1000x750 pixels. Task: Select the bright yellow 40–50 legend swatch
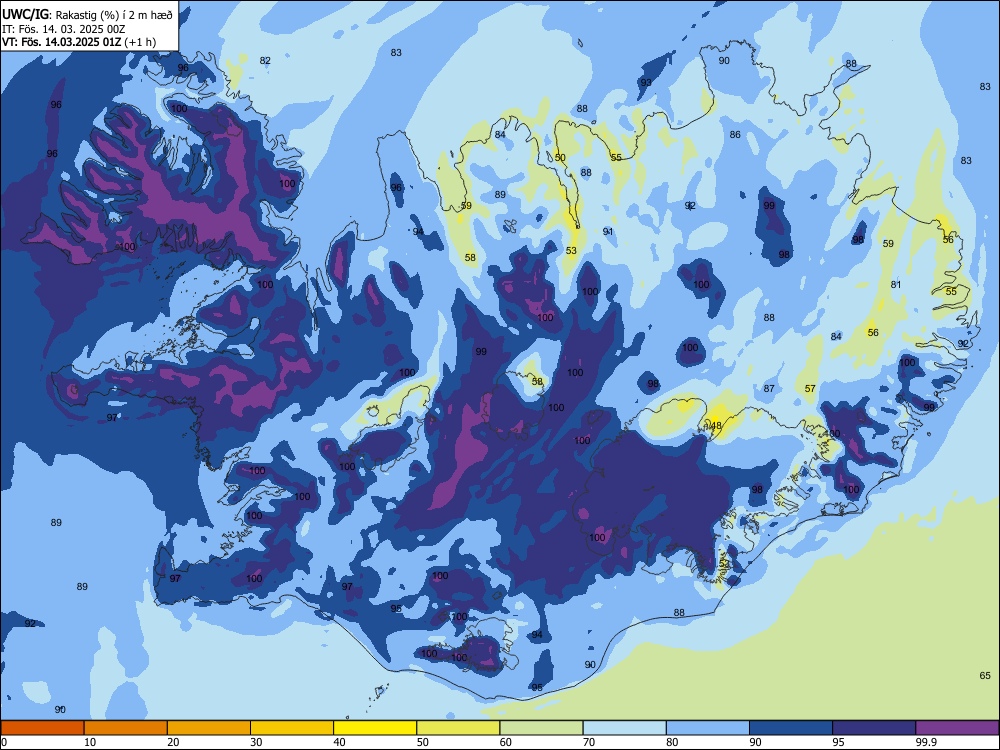click(375, 728)
